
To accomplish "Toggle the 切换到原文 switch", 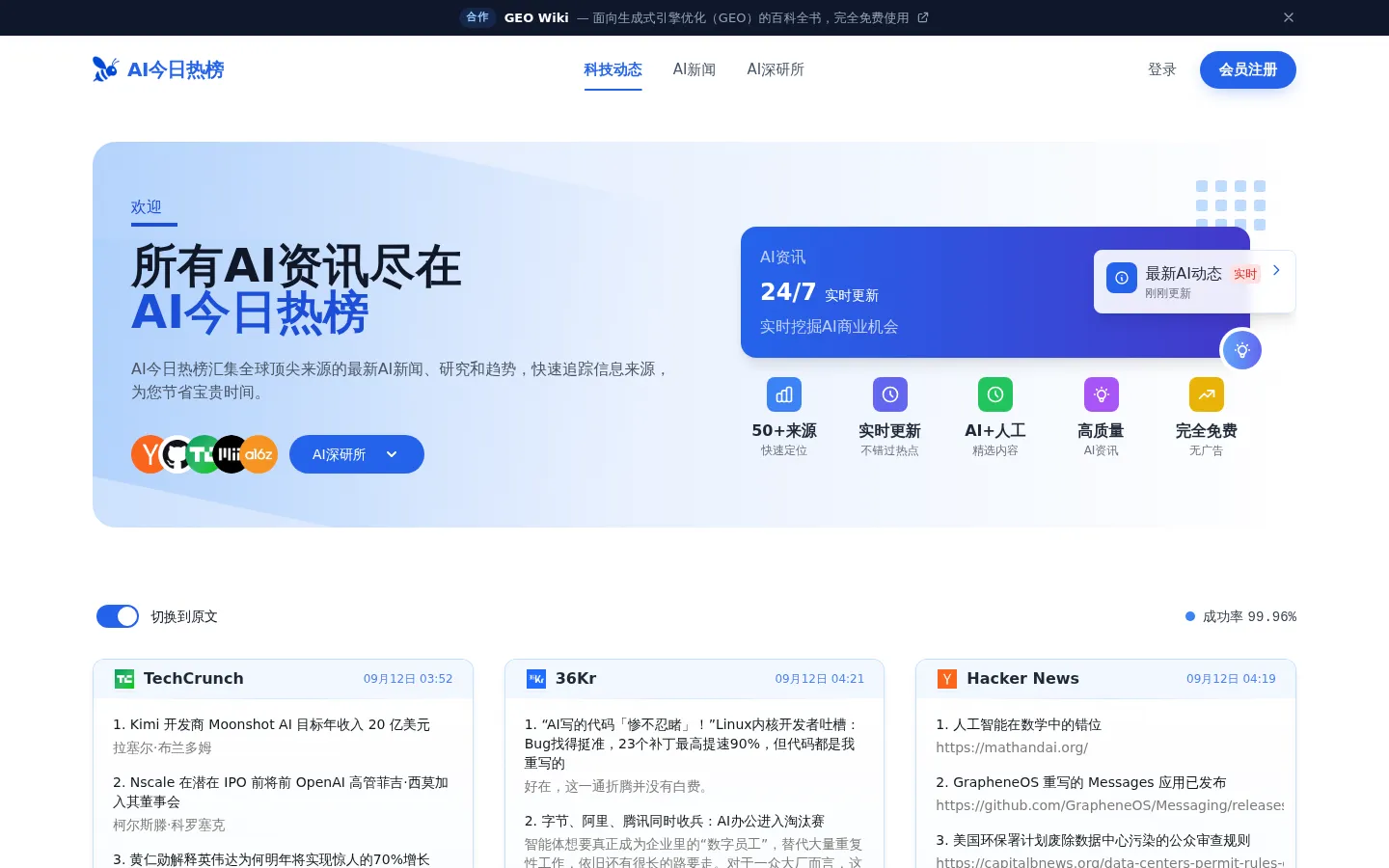I will point(118,616).
